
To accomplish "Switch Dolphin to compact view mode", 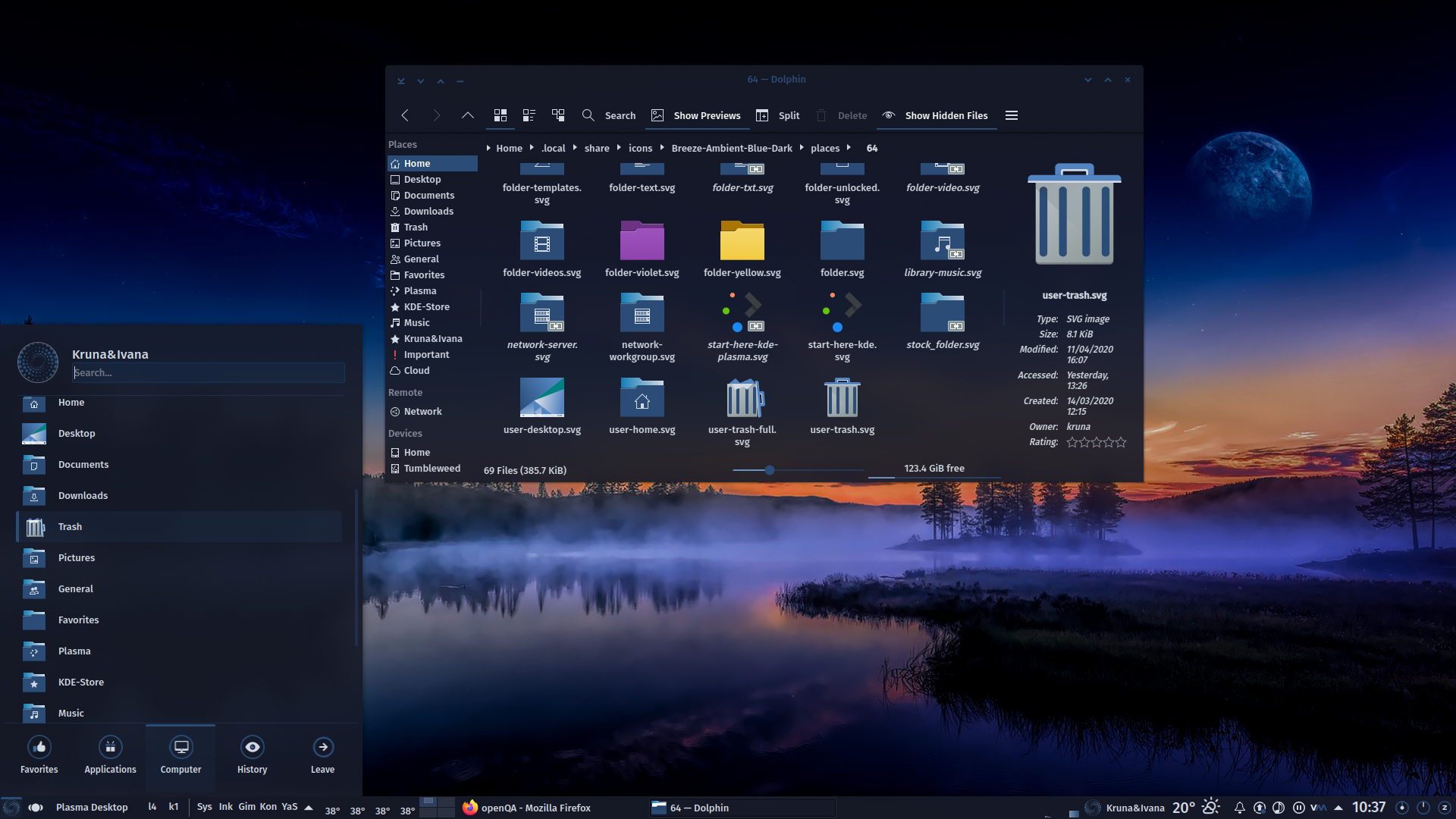I will (529, 115).
